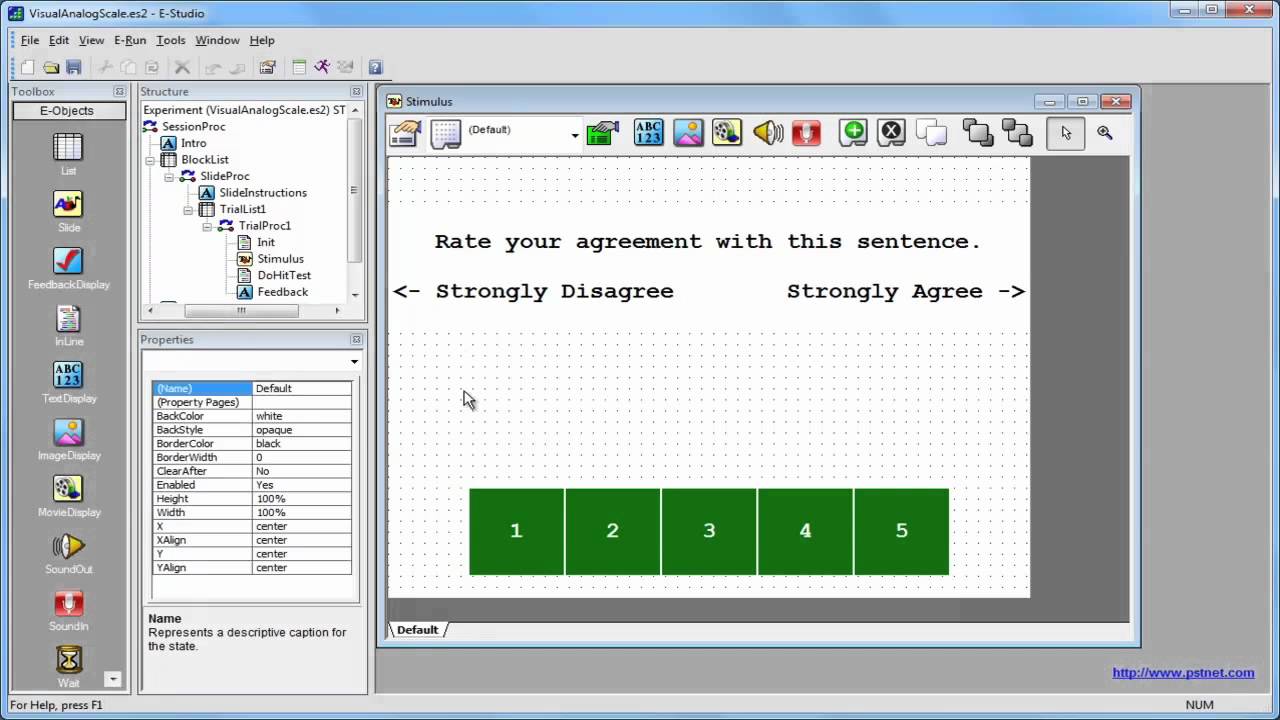This screenshot has height=720, width=1280.
Task: Click the Save disk icon in main toolbar
Action: tap(74, 67)
